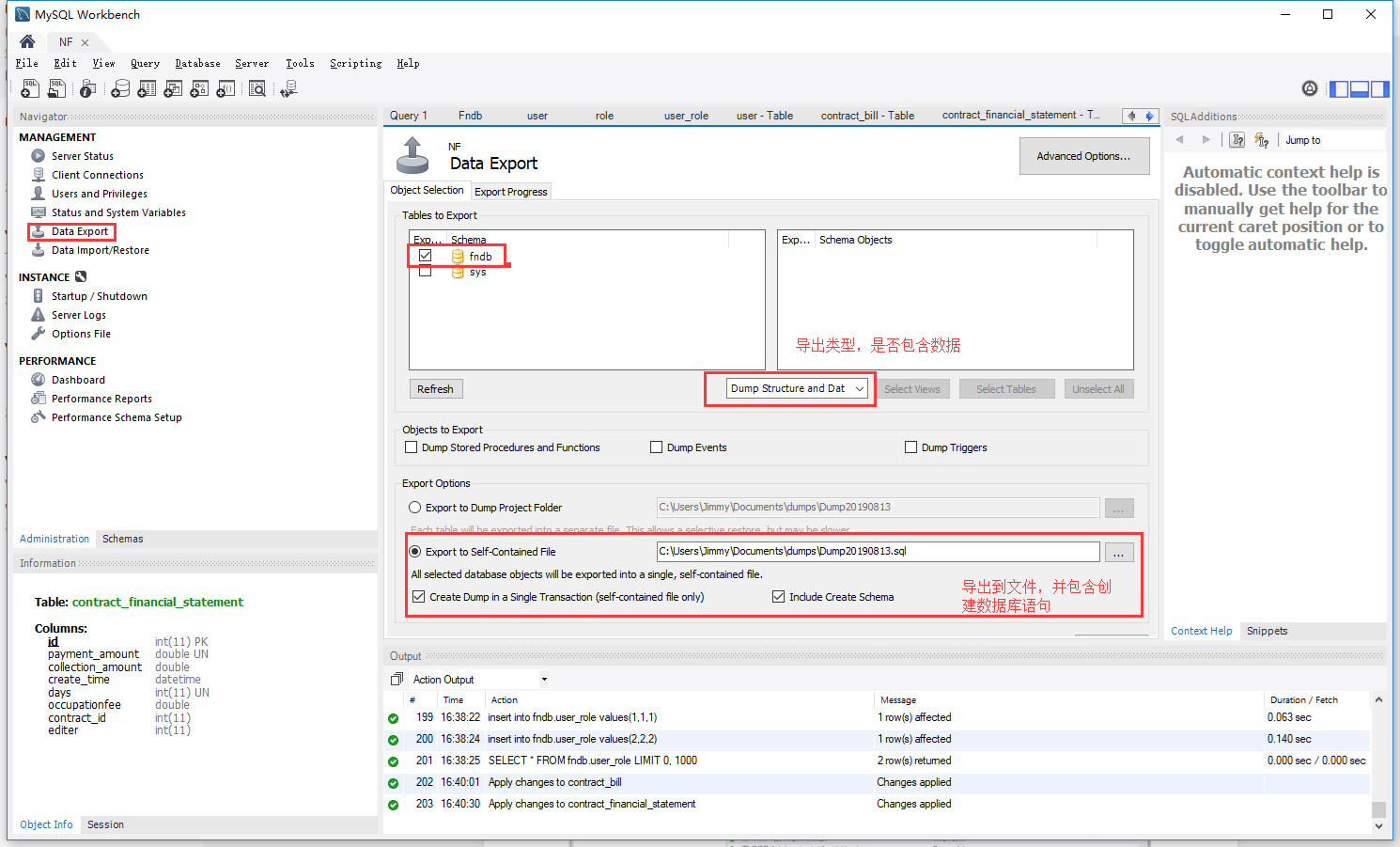Screen dimensions: 1400x847
Task: Browse for the self-contained file path
Action: tap(1119, 552)
